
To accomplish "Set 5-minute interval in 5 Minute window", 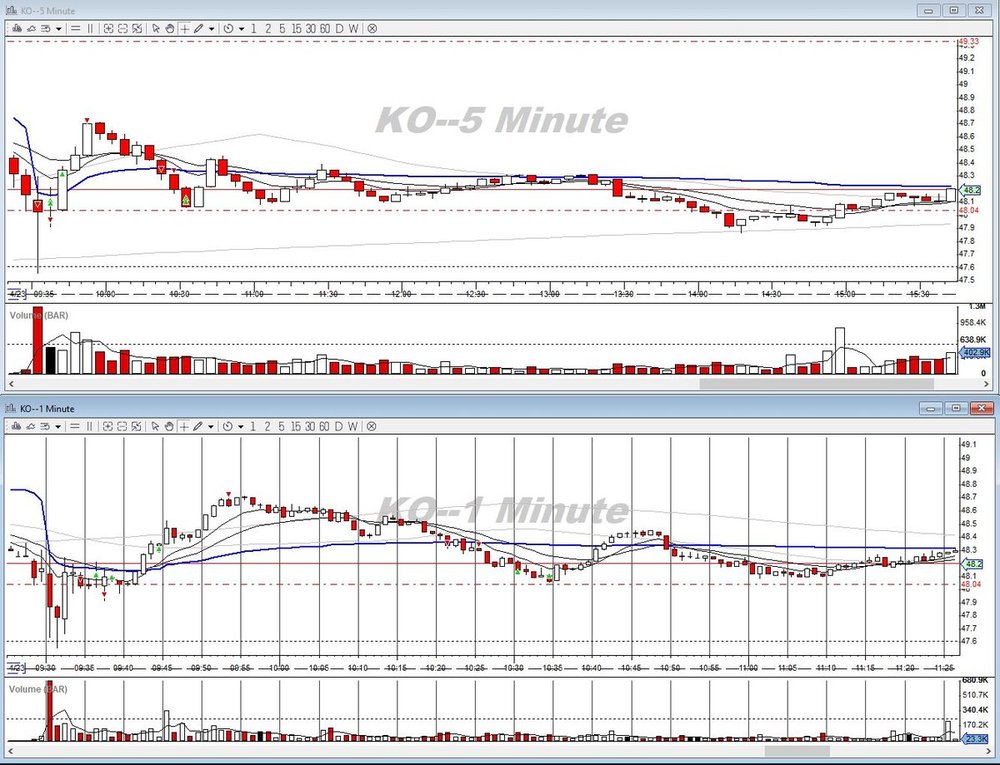I will (x=282, y=29).
